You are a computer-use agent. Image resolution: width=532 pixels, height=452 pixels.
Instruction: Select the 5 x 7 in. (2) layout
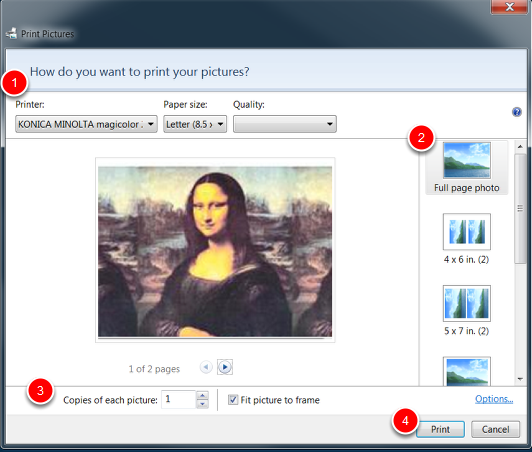pos(467,310)
